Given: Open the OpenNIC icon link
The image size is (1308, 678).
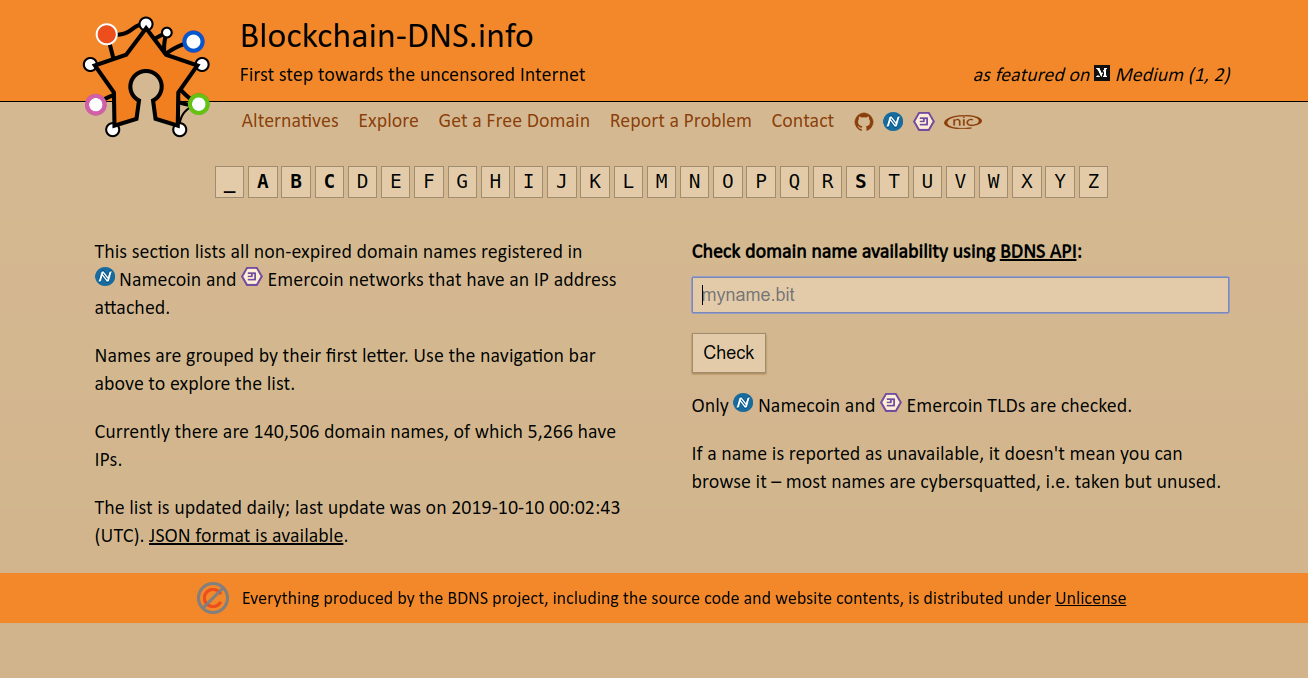Looking at the screenshot, I should (x=963, y=121).
